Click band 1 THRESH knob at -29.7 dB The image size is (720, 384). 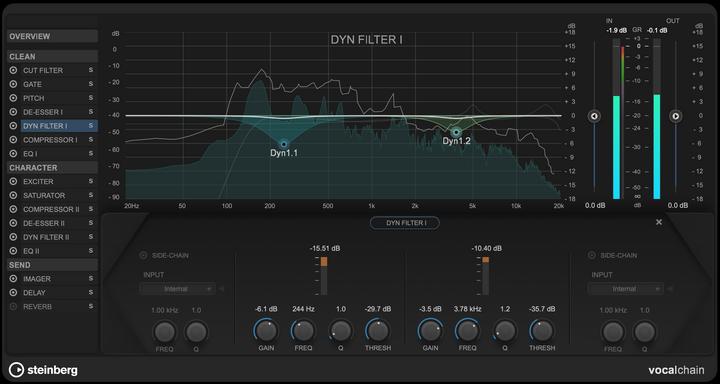click(378, 331)
